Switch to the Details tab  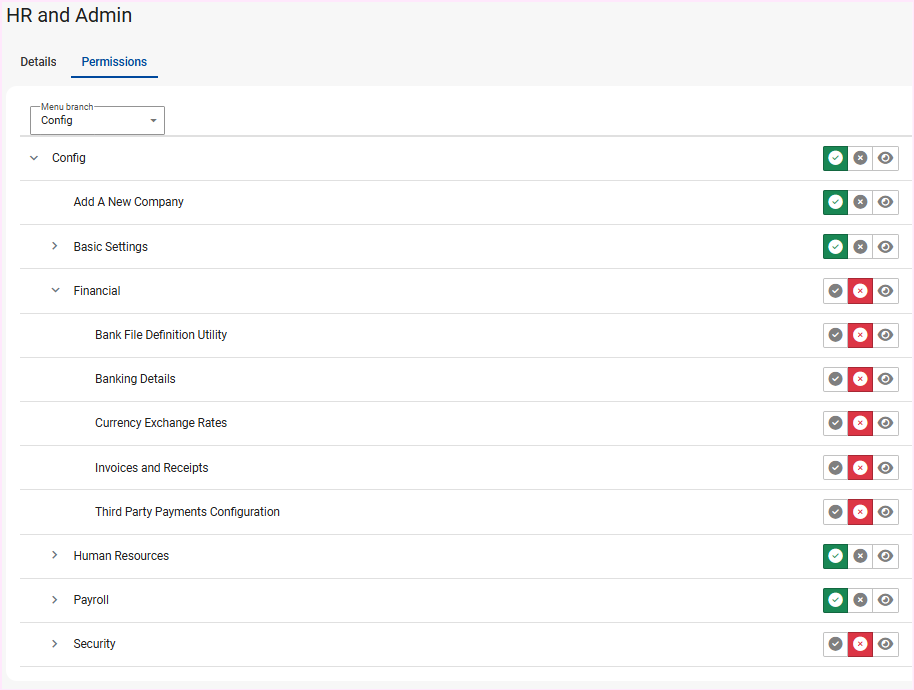click(38, 62)
